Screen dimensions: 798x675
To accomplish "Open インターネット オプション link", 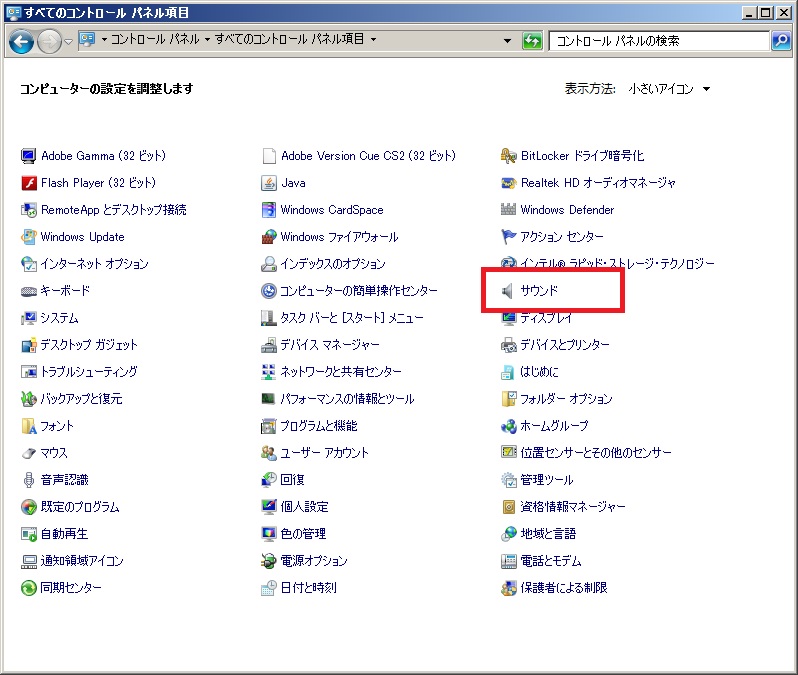I will (x=95, y=264).
